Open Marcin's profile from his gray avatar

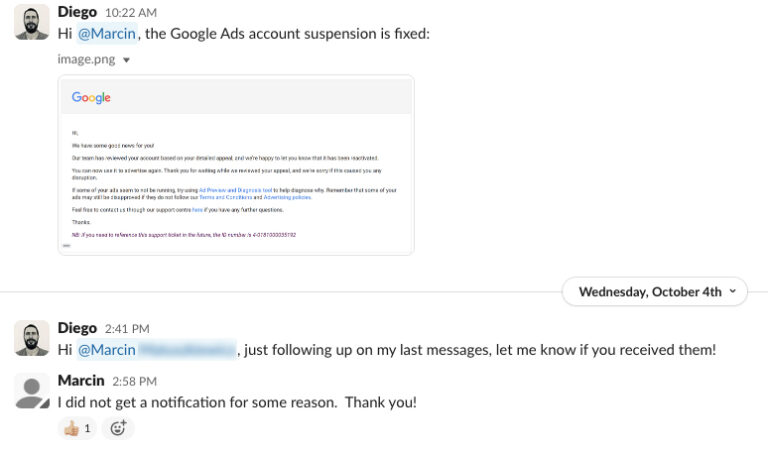pos(32,391)
